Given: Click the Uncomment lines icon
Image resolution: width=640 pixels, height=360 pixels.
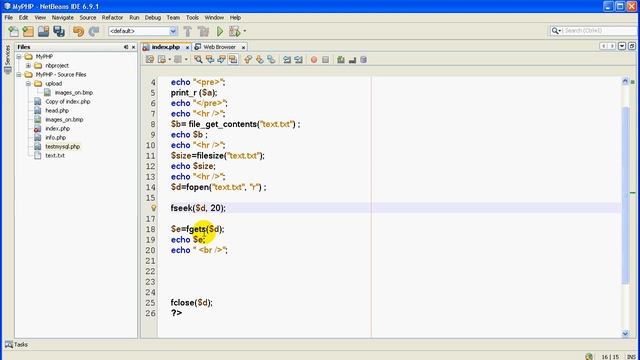Looking at the screenshot, I should pos(352,60).
